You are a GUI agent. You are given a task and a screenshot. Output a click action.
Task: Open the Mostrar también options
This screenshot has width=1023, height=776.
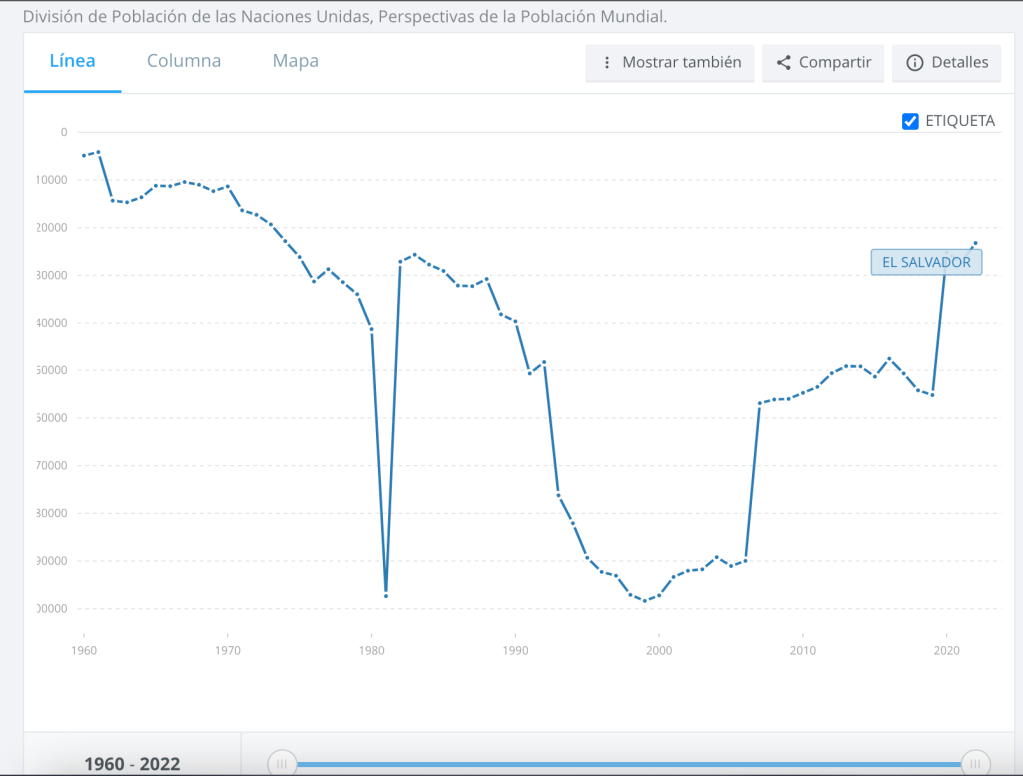(x=670, y=62)
